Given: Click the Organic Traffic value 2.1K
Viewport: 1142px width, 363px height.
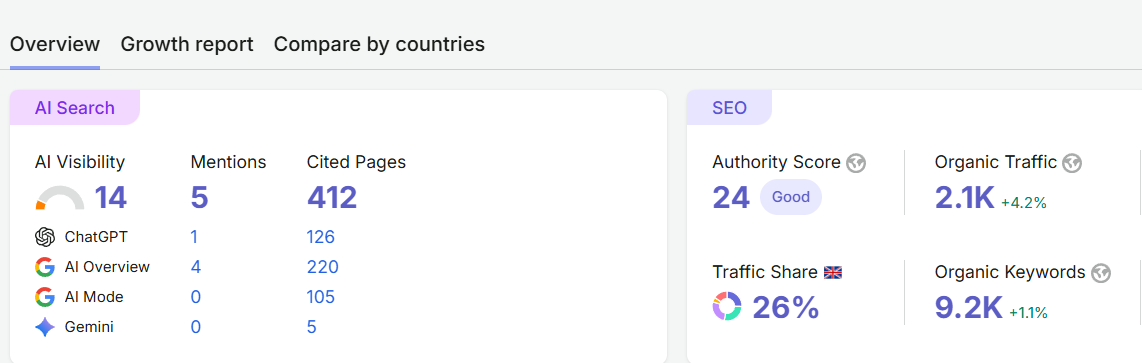Looking at the screenshot, I should 965,198.
